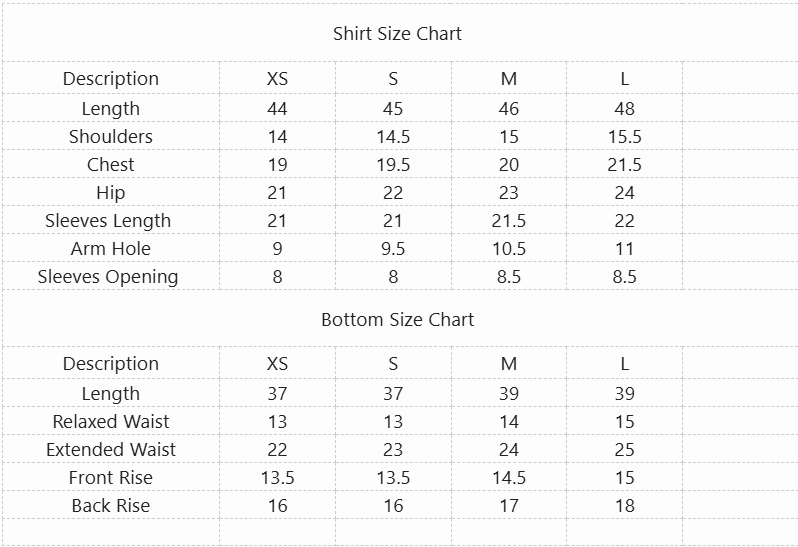Click the shirt Length value 44
Image resolution: width=798 pixels, height=547 pixels.
point(277,109)
